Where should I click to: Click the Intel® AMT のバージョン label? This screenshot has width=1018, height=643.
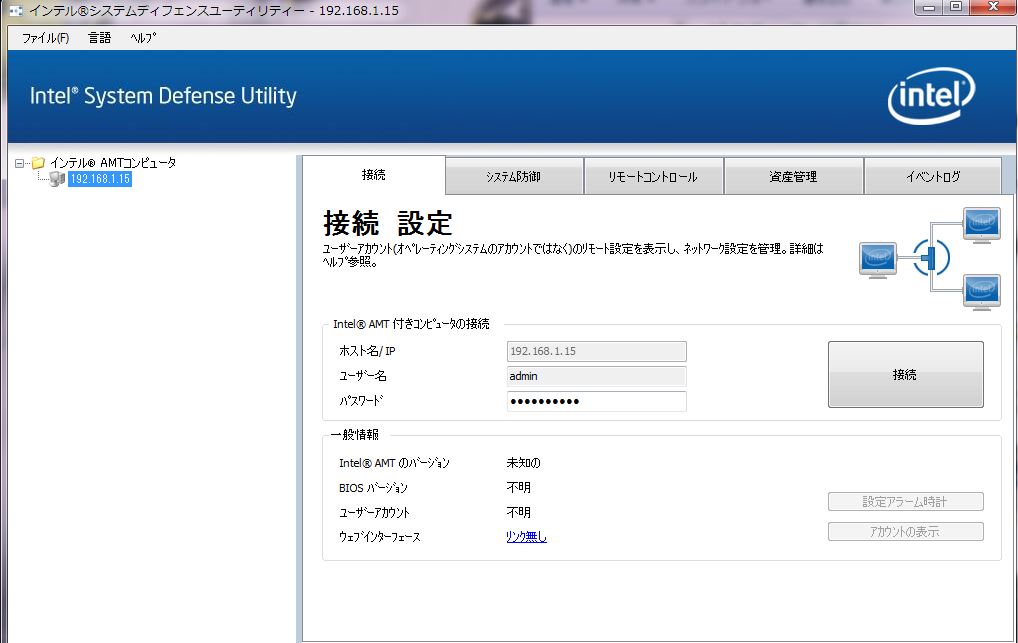394,463
